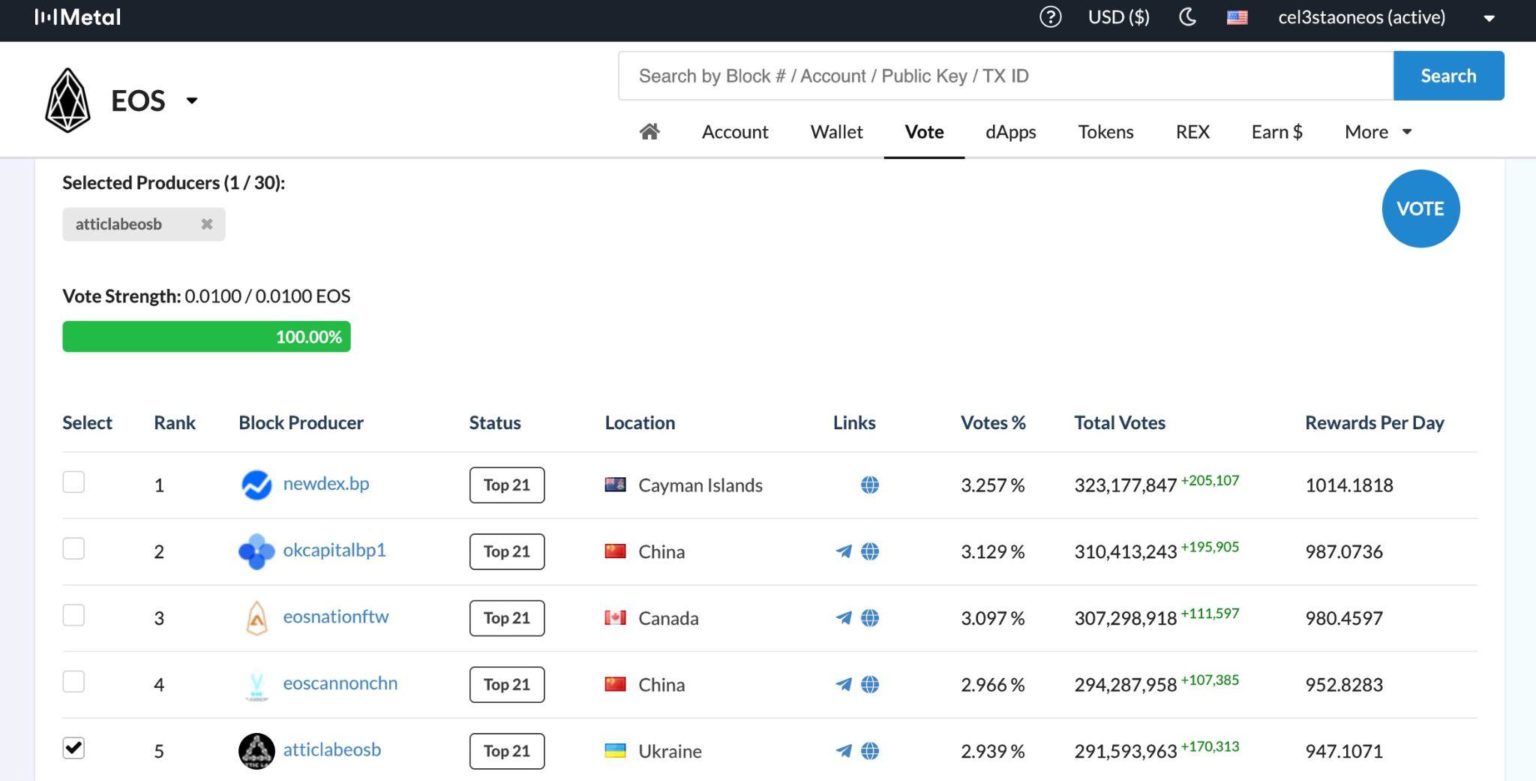Remove atticlabeosb from selected producers

click(206, 224)
